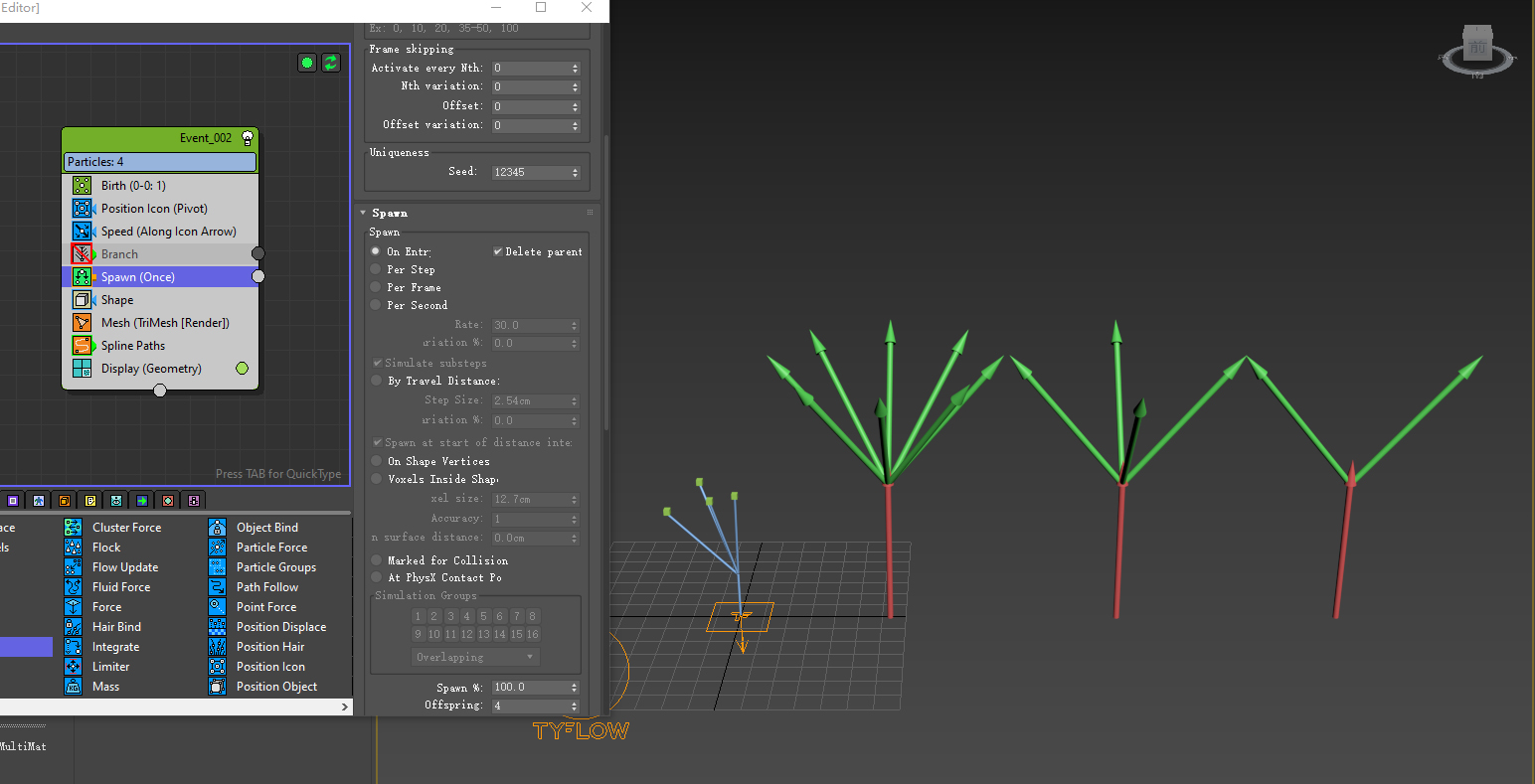Click the Offspring value spinner arrows
Viewport: 1535px width, 784px height.
pos(576,706)
